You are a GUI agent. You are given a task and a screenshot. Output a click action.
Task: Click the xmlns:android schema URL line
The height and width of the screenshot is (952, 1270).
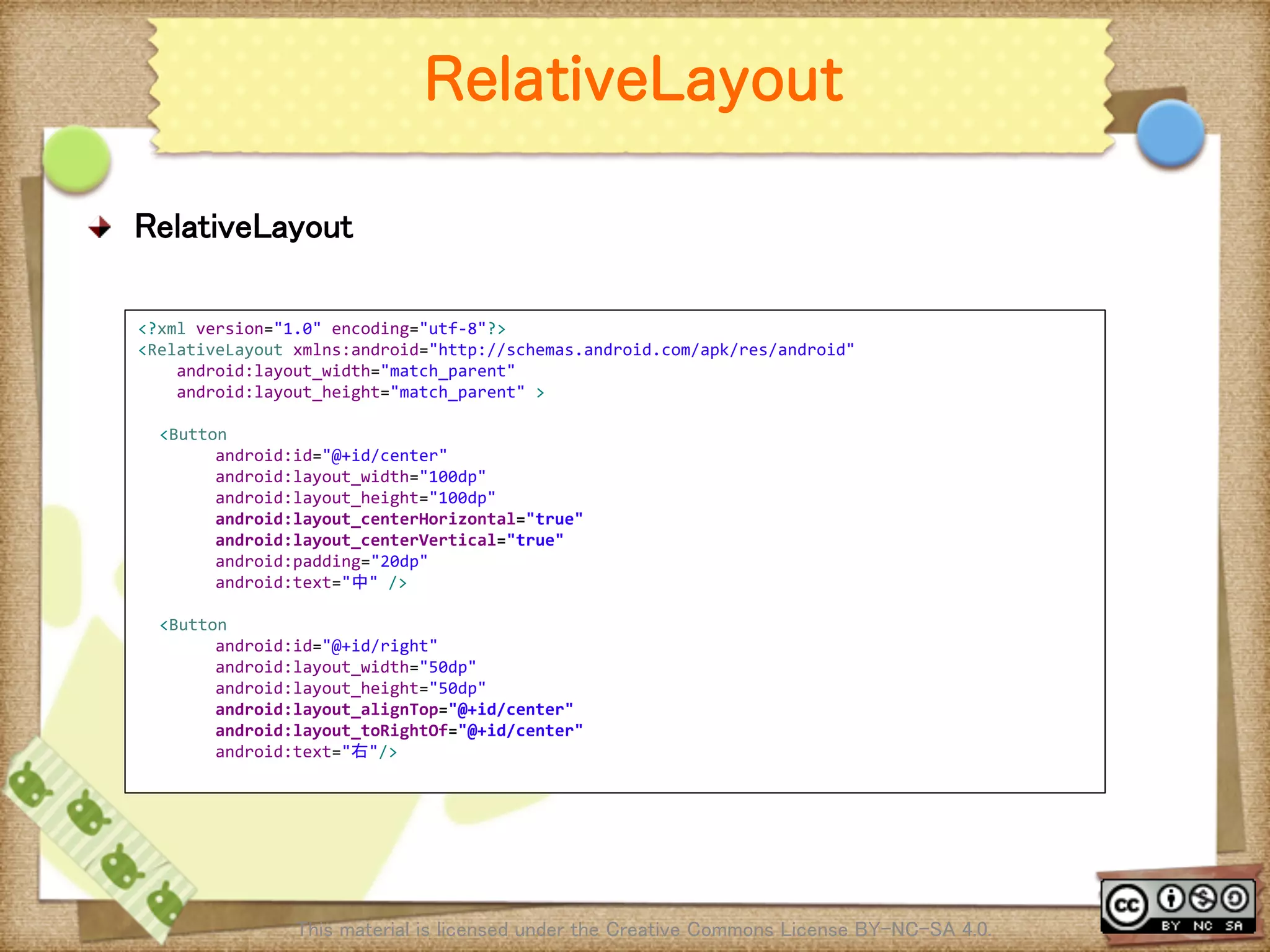(x=496, y=350)
